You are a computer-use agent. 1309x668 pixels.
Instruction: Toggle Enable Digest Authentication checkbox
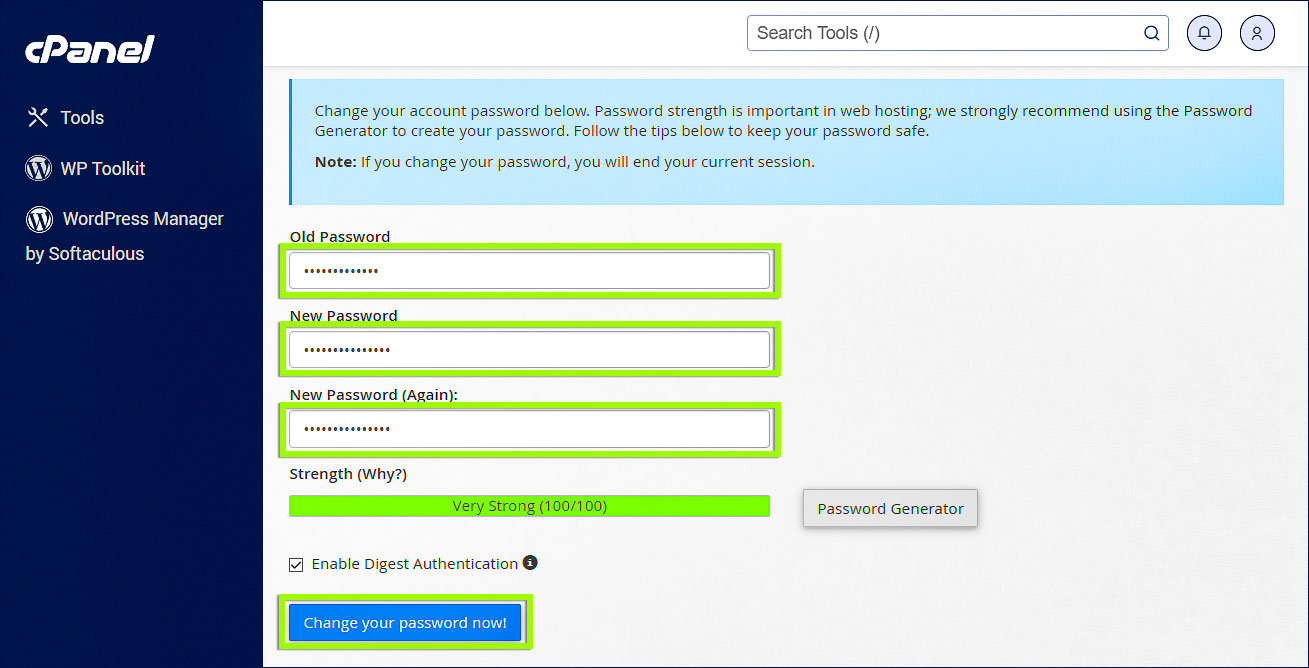[x=296, y=564]
